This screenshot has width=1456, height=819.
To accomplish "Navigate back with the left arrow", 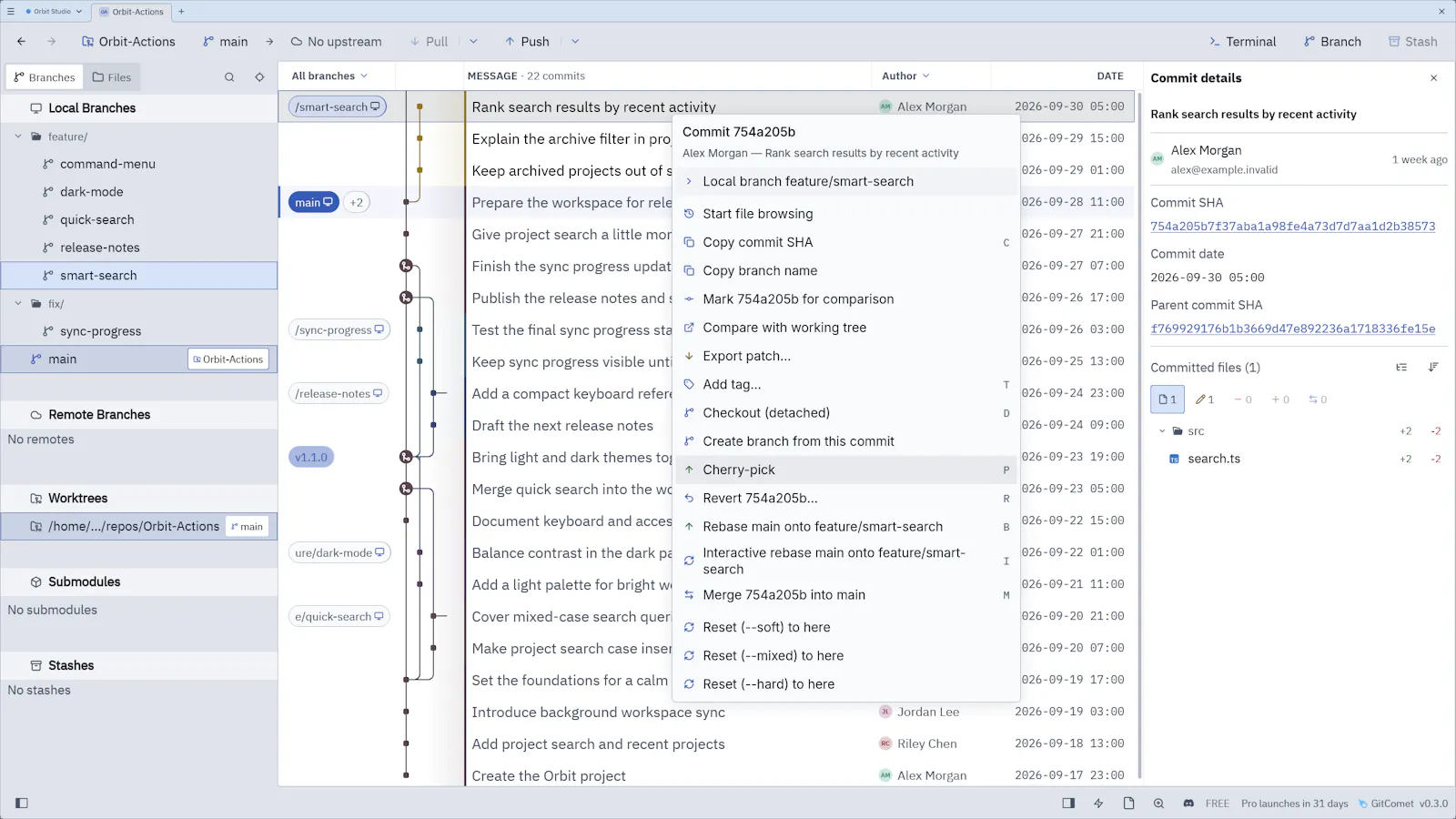I will pyautogui.click(x=22, y=42).
